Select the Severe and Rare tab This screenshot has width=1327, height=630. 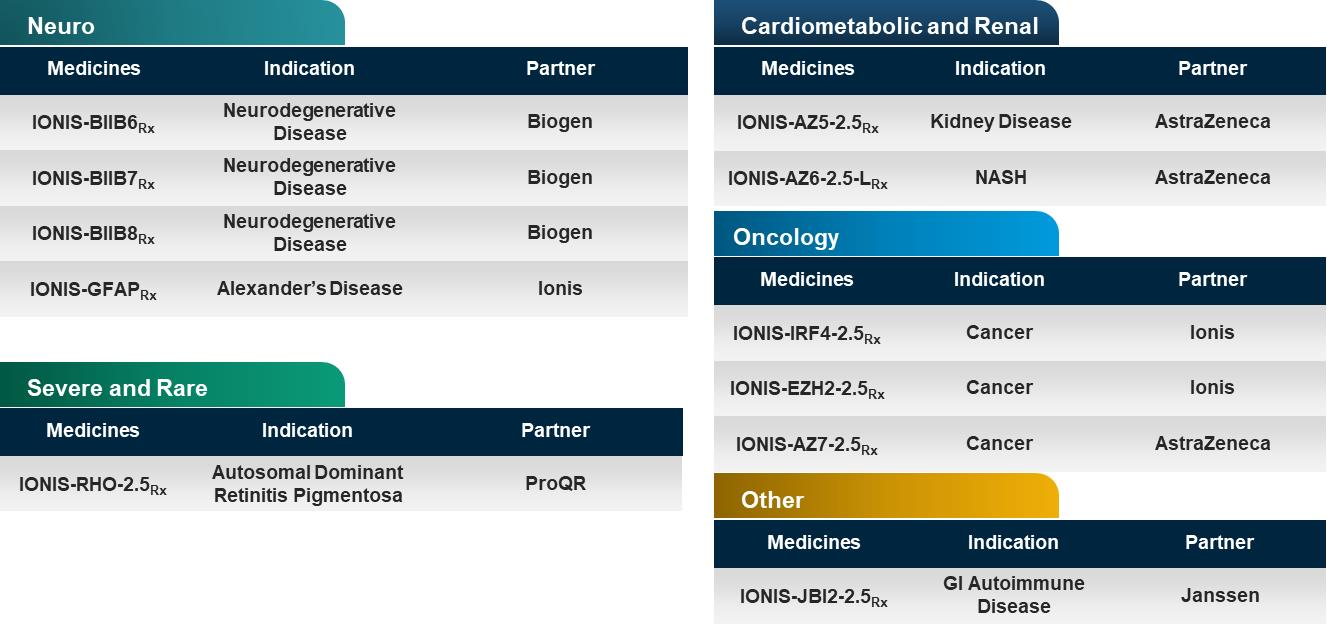click(117, 388)
